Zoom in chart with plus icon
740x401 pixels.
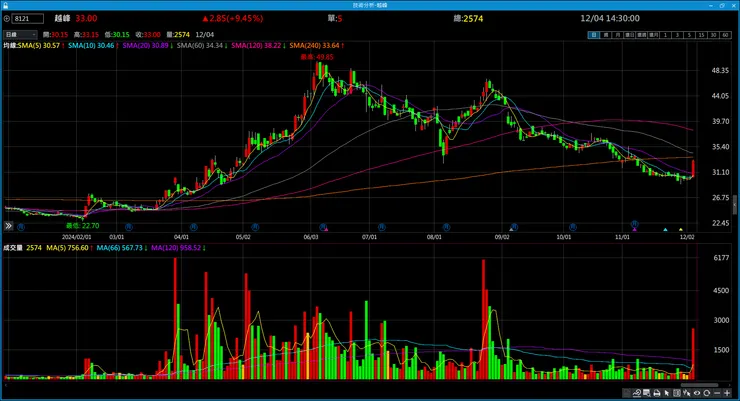point(727,393)
